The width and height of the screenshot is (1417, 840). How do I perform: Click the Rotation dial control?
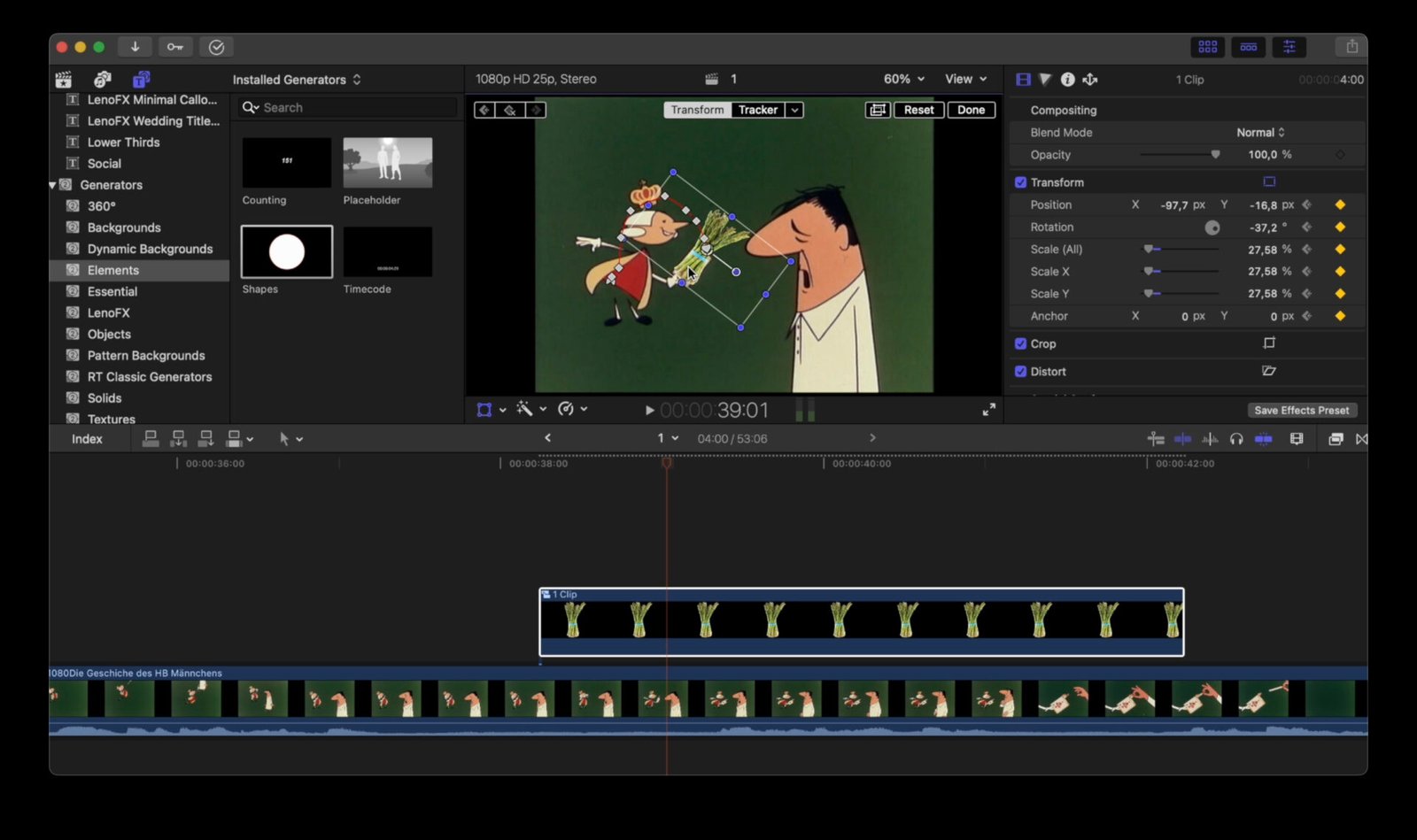(1212, 227)
